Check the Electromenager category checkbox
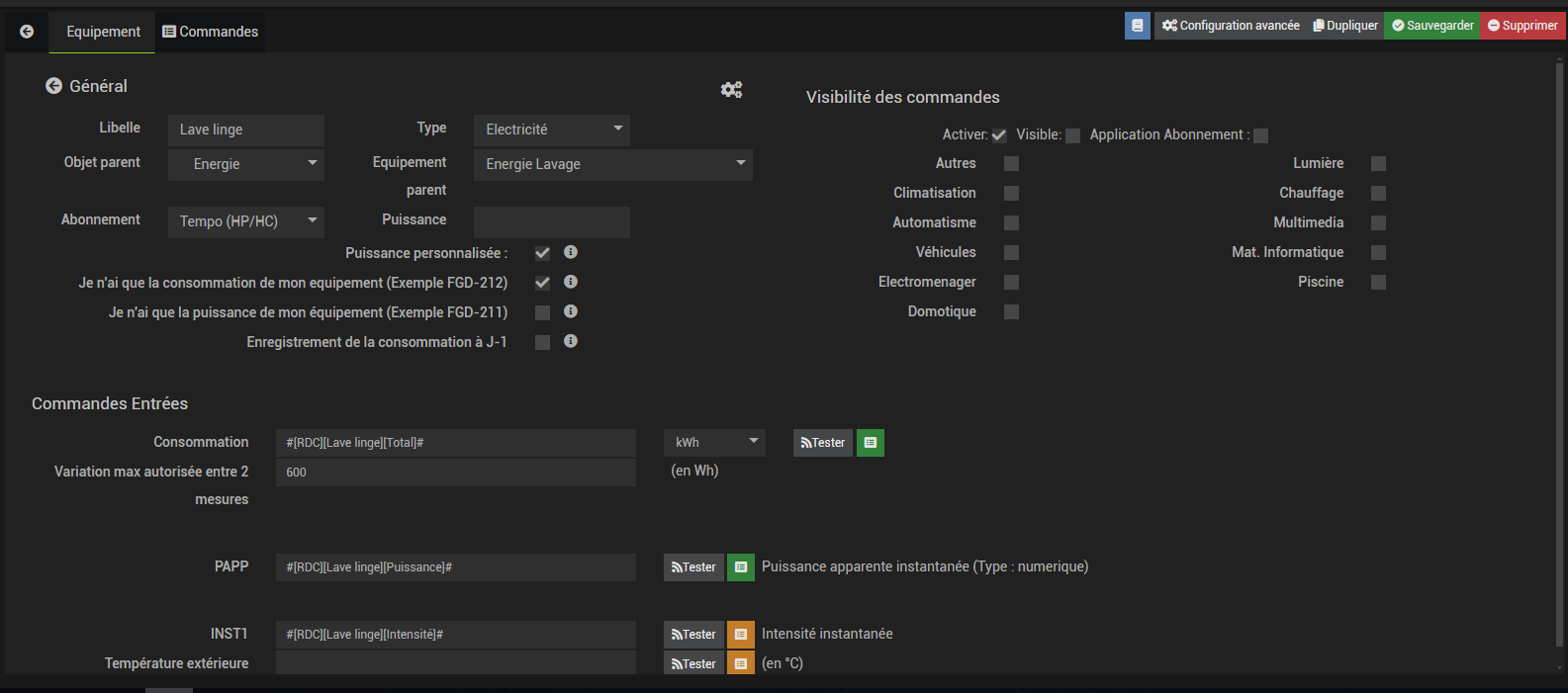 (x=1011, y=283)
